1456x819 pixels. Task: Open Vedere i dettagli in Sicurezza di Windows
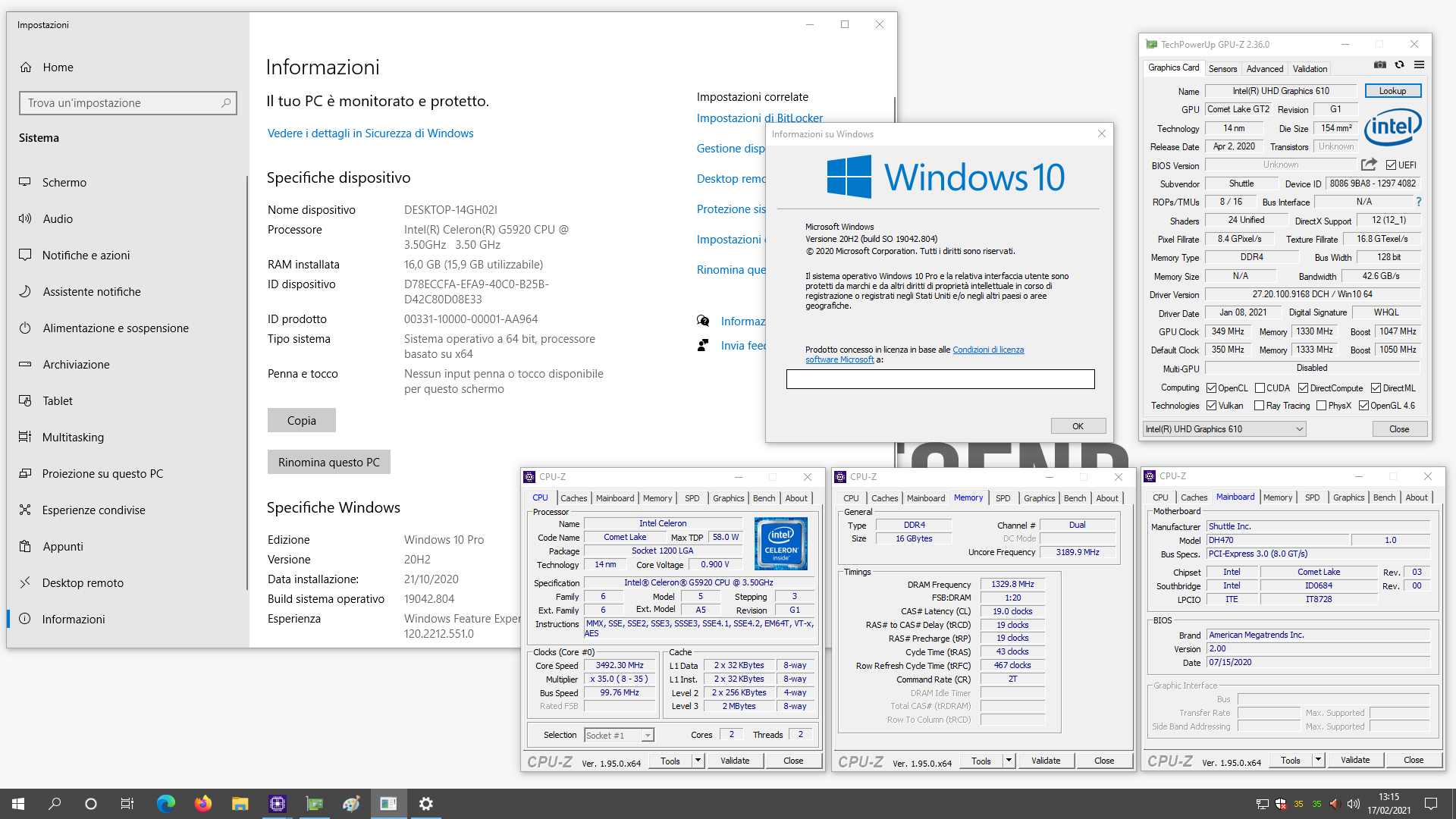point(370,133)
